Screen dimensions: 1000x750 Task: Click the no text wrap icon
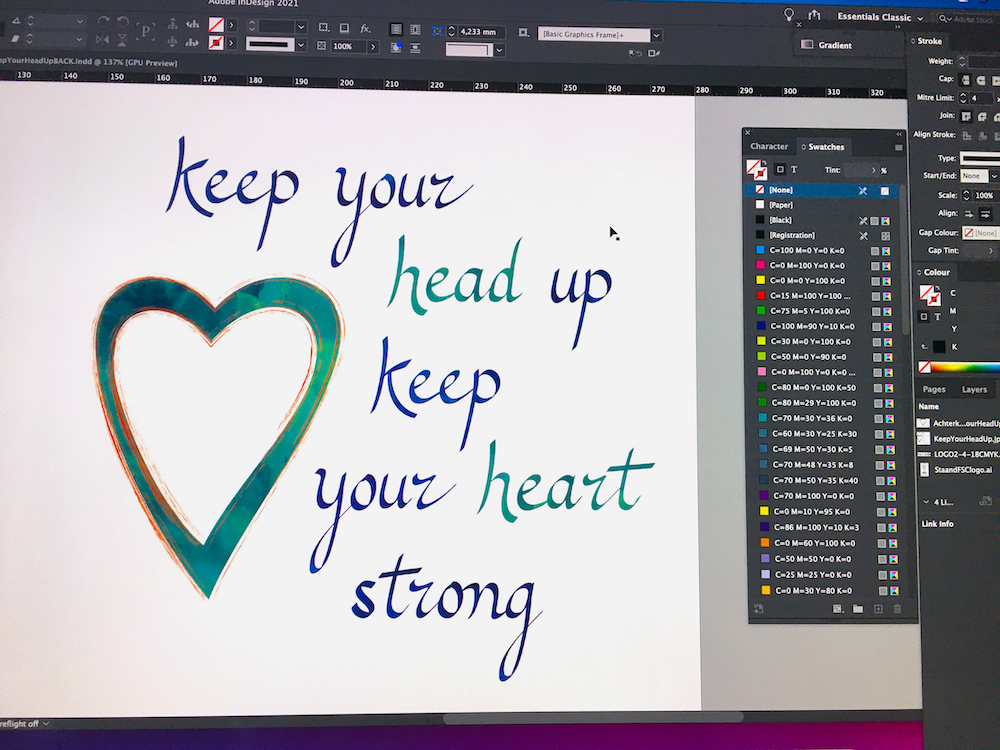pyautogui.click(x=396, y=29)
